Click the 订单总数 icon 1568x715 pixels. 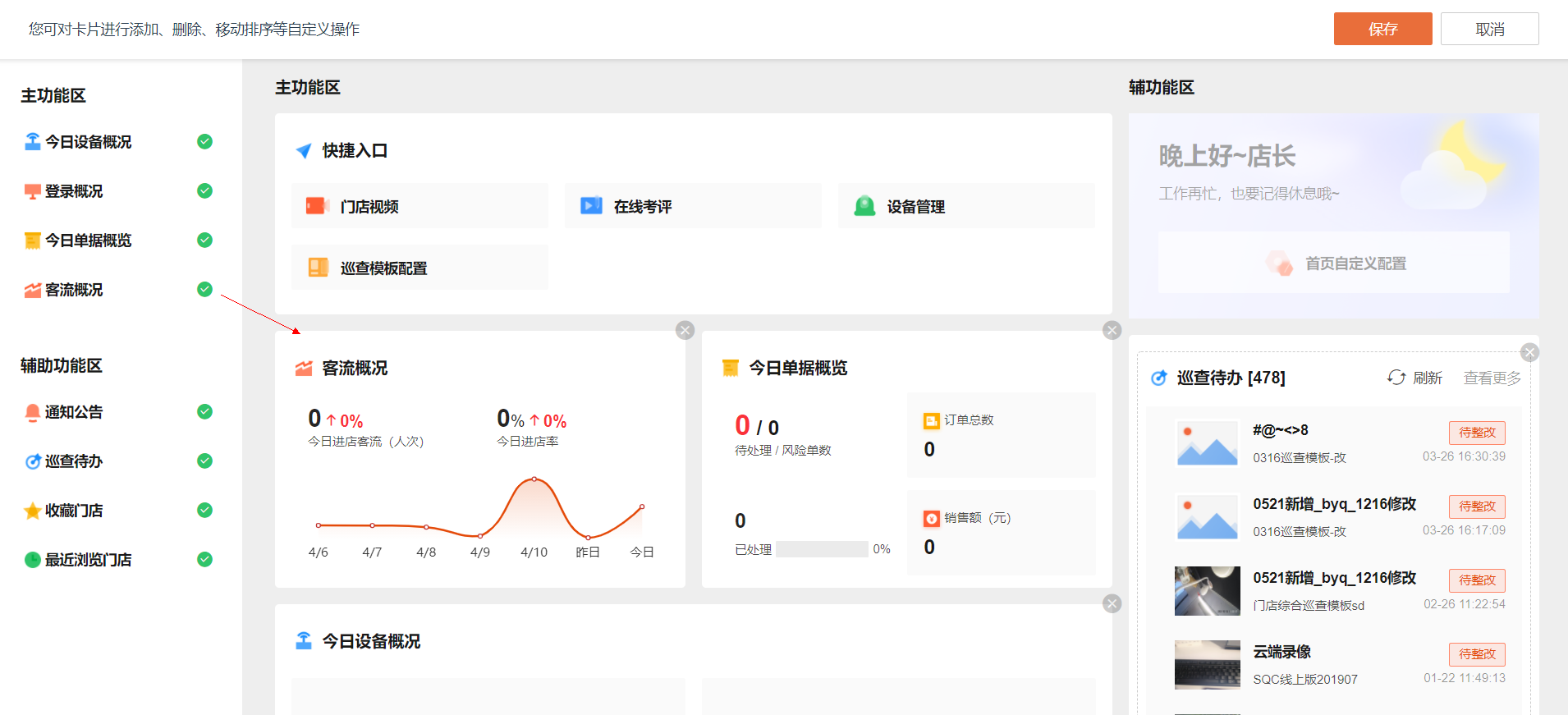pyautogui.click(x=932, y=420)
